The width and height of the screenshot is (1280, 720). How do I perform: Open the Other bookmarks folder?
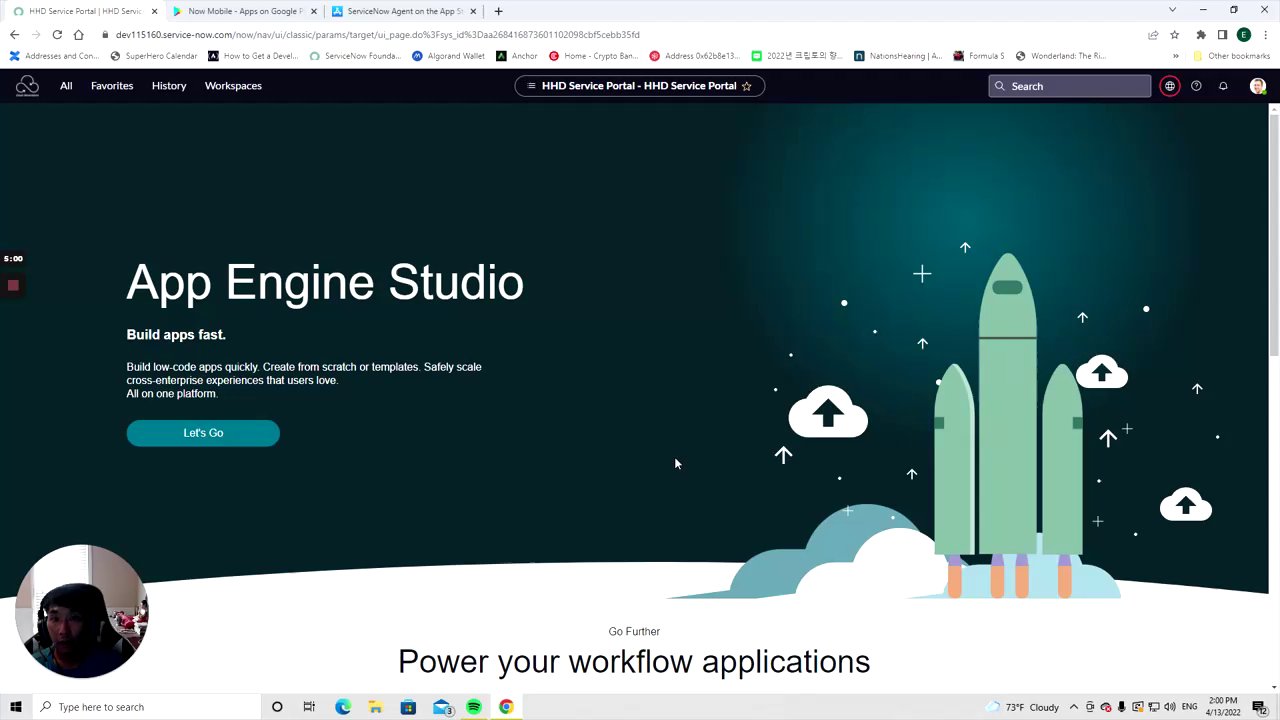1231,56
